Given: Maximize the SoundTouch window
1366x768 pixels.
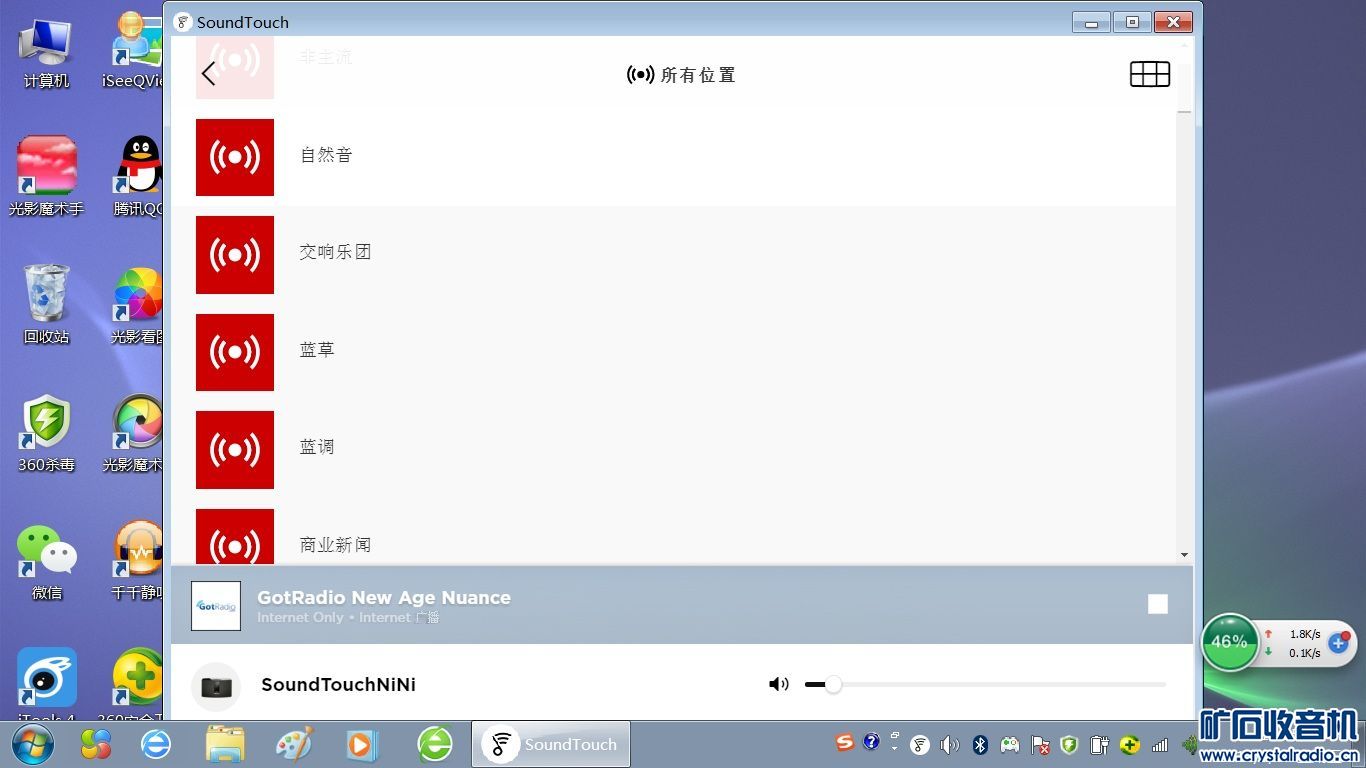Looking at the screenshot, I should (1132, 22).
